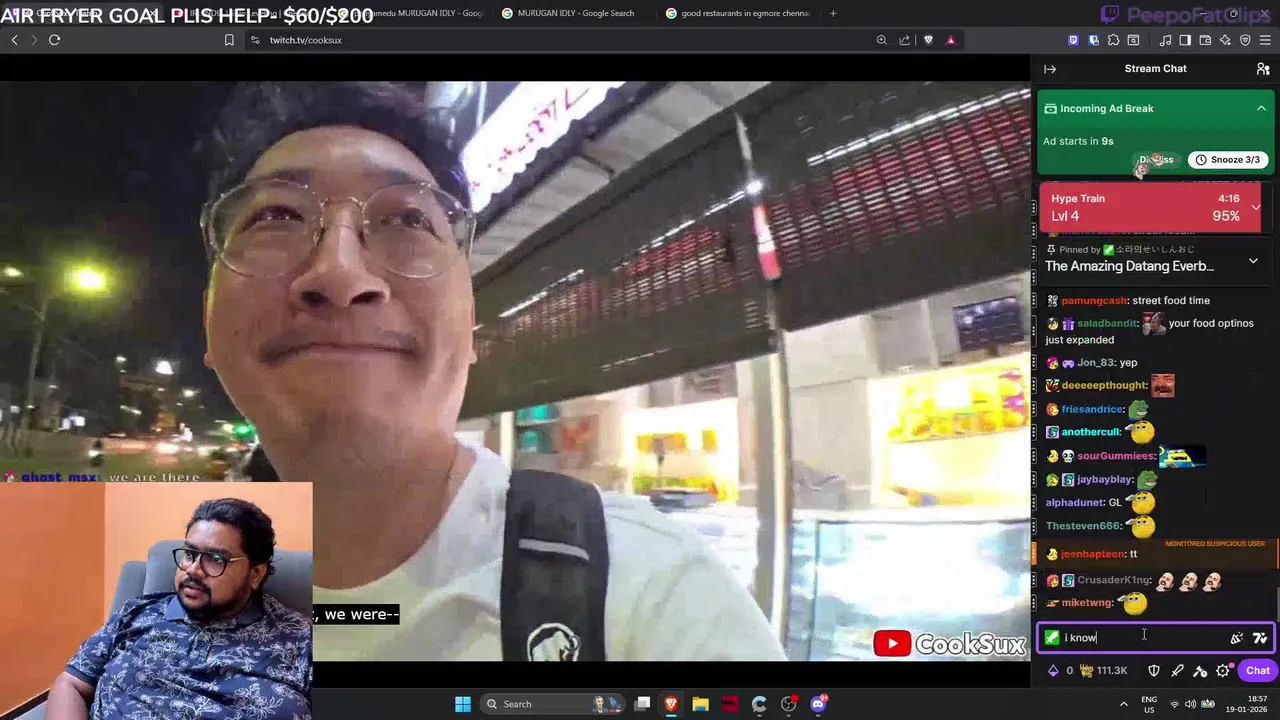
Task: Click username saladbandit in chat
Action: (1108, 323)
